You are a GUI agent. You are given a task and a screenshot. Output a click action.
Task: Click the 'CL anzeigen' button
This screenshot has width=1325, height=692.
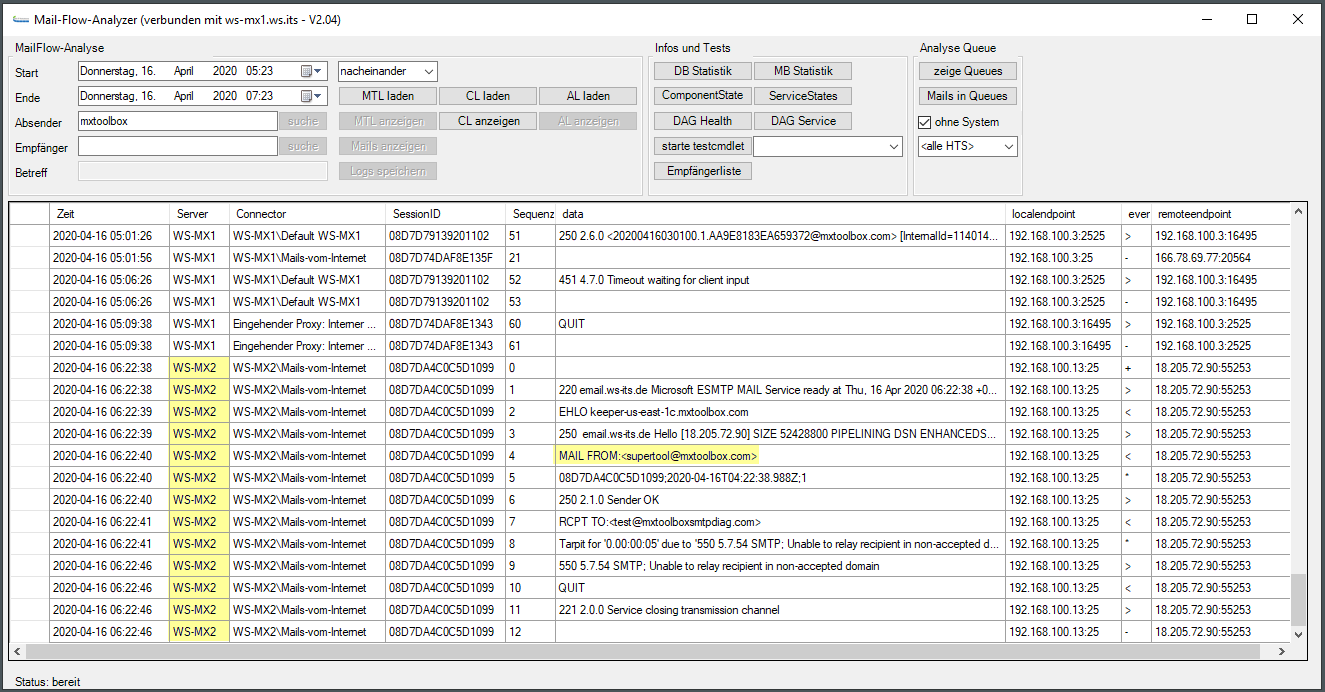pos(488,121)
